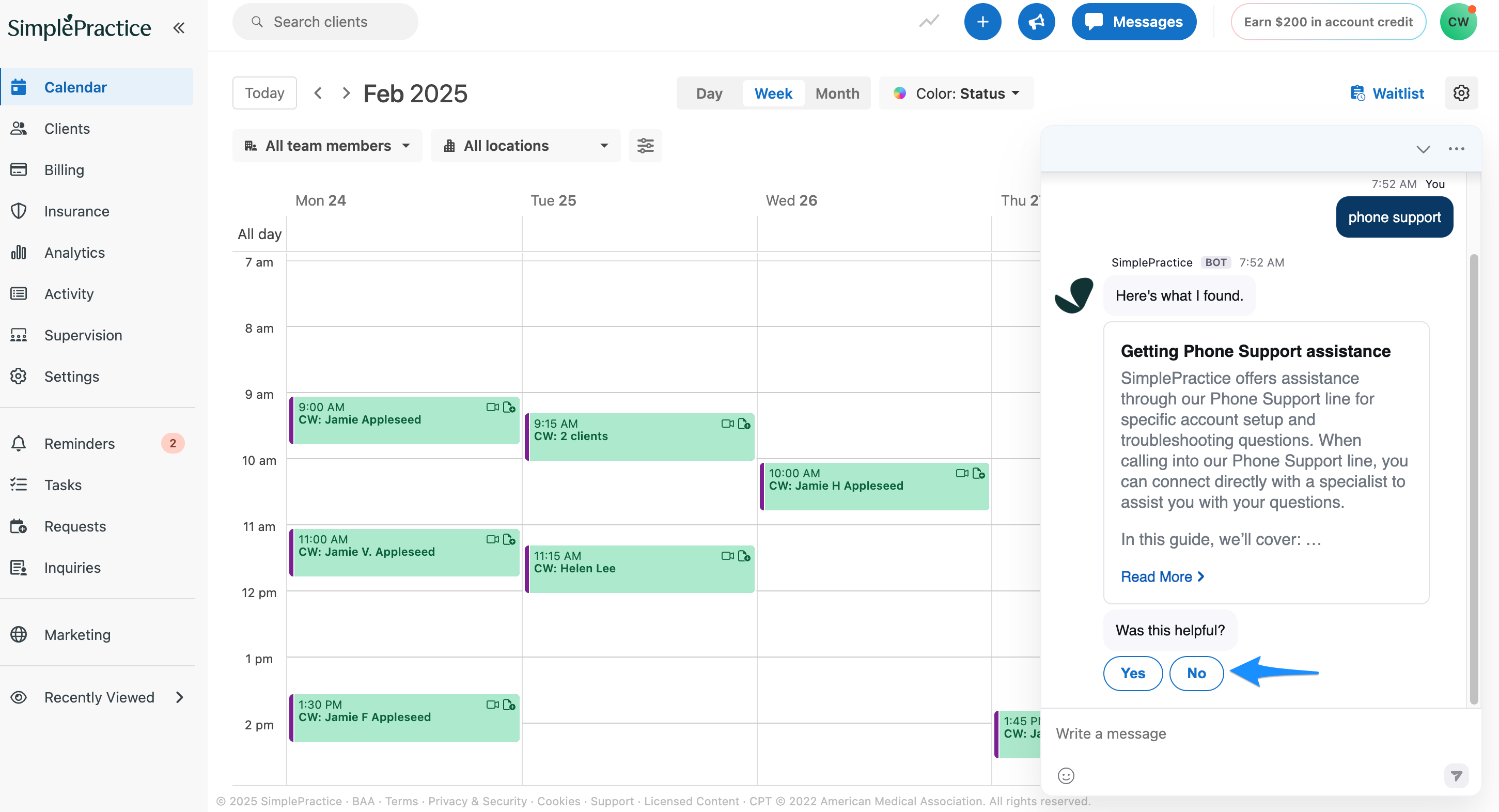Viewport: 1499px width, 812px height.
Task: Click chat send arrow button
Action: pos(1456,775)
